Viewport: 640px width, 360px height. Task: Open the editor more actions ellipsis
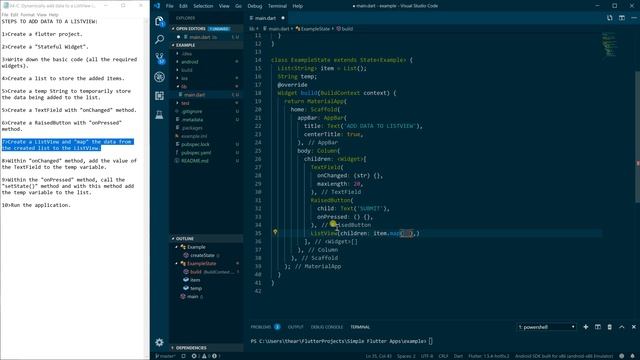click(634, 18)
